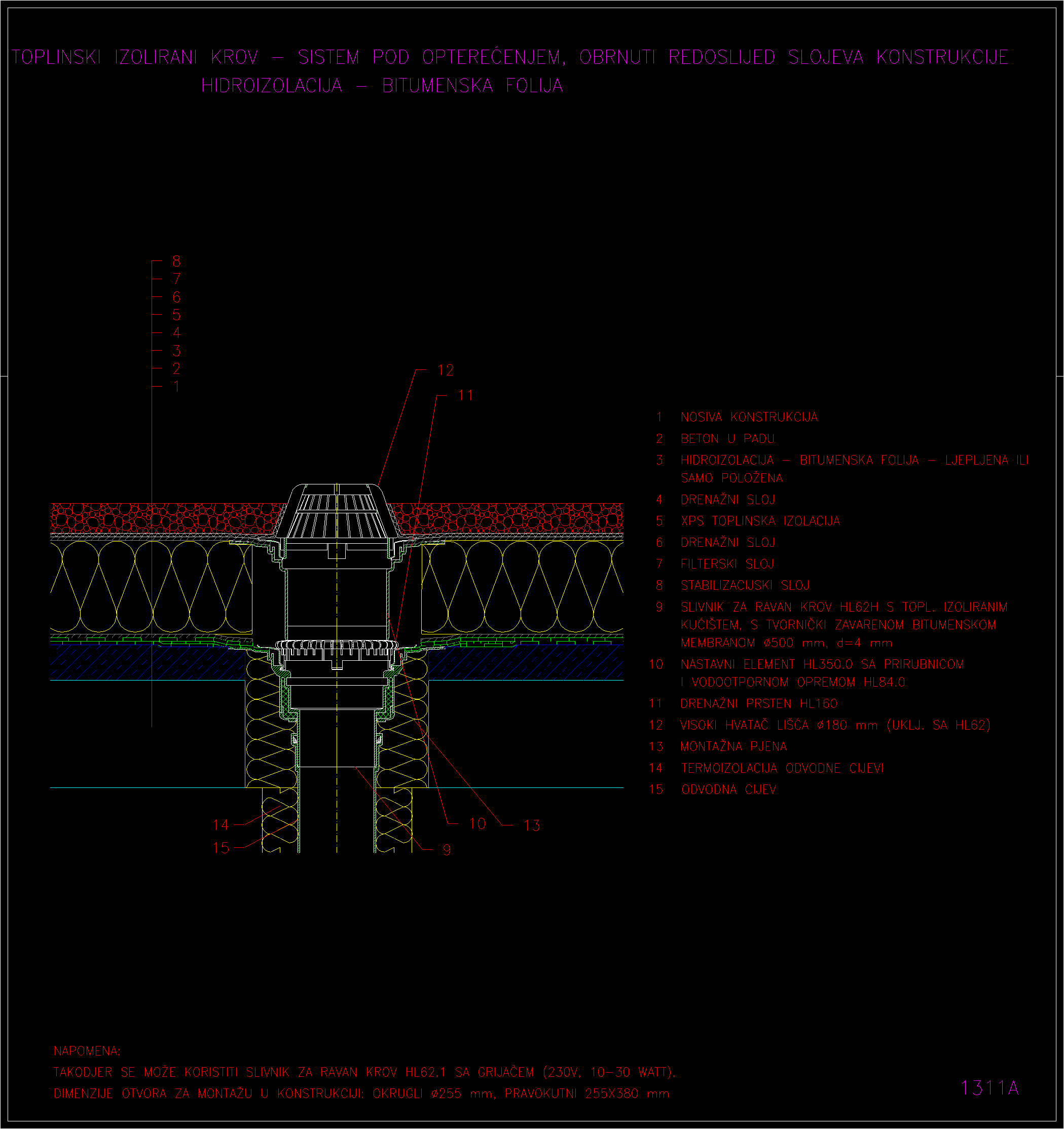
Task: Click the drawing title 'TOPLINSKI IZOLIRANI KROV'
Action: pos(135,57)
